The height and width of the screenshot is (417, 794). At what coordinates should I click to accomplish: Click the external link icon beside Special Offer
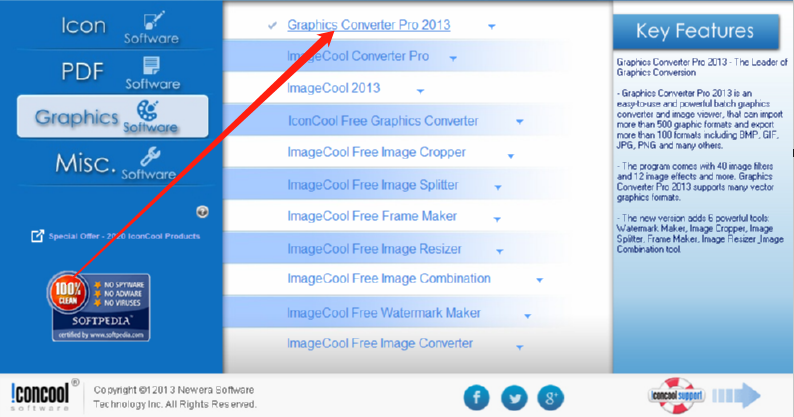37,236
